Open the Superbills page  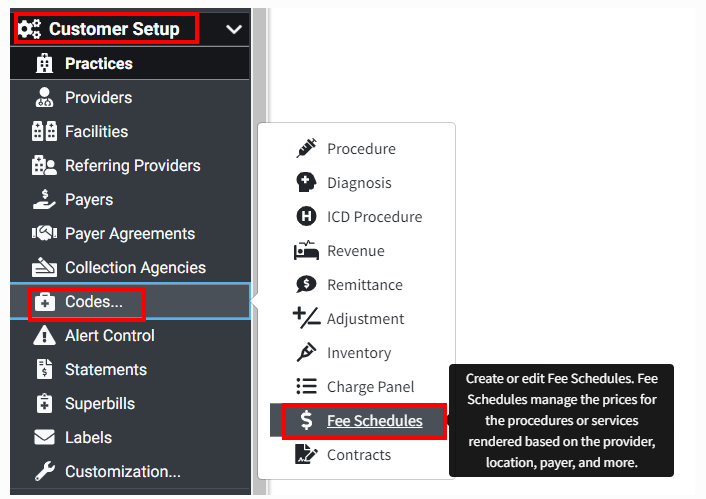point(99,404)
